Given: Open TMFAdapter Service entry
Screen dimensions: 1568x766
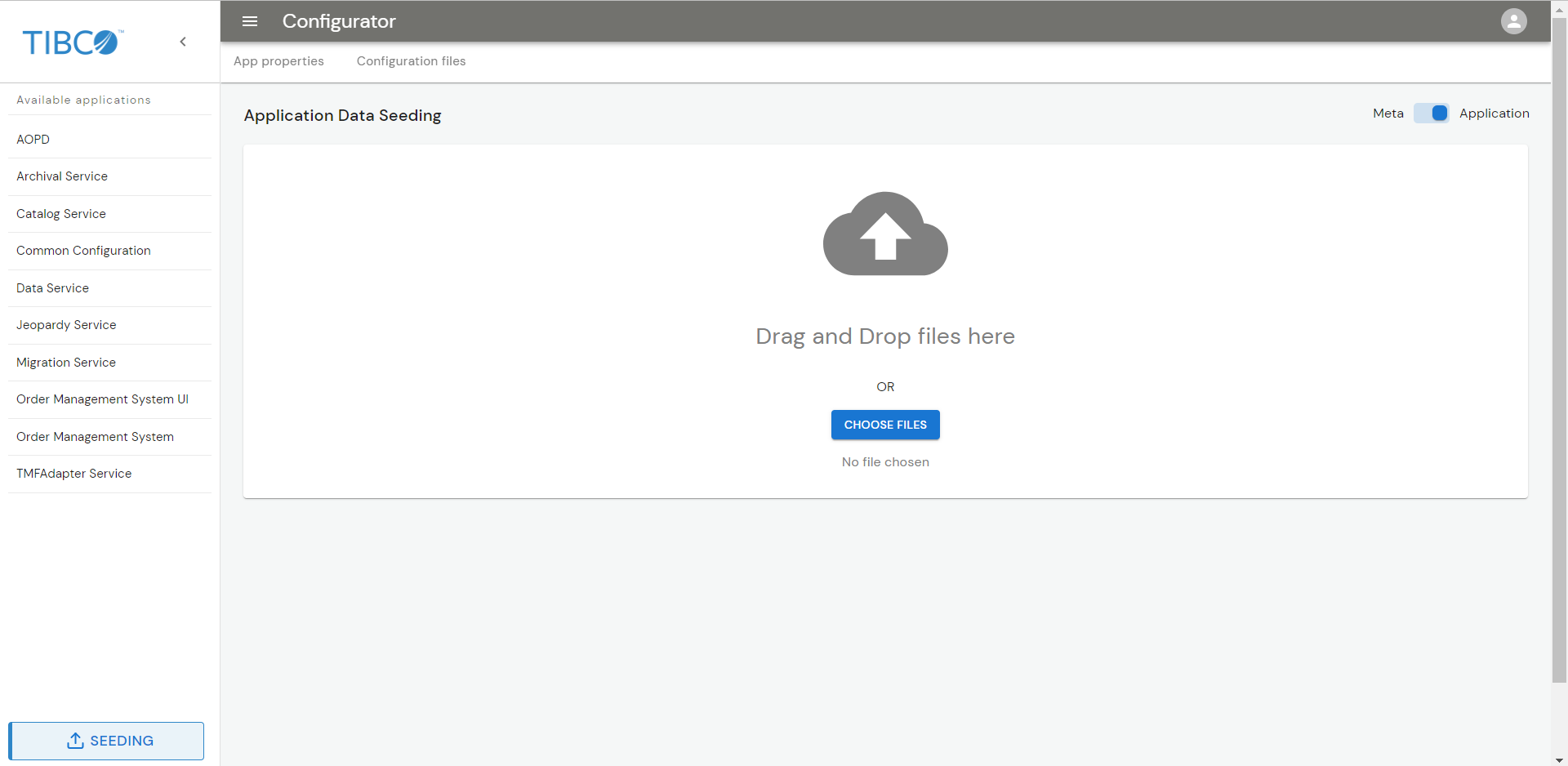Looking at the screenshot, I should click(109, 474).
